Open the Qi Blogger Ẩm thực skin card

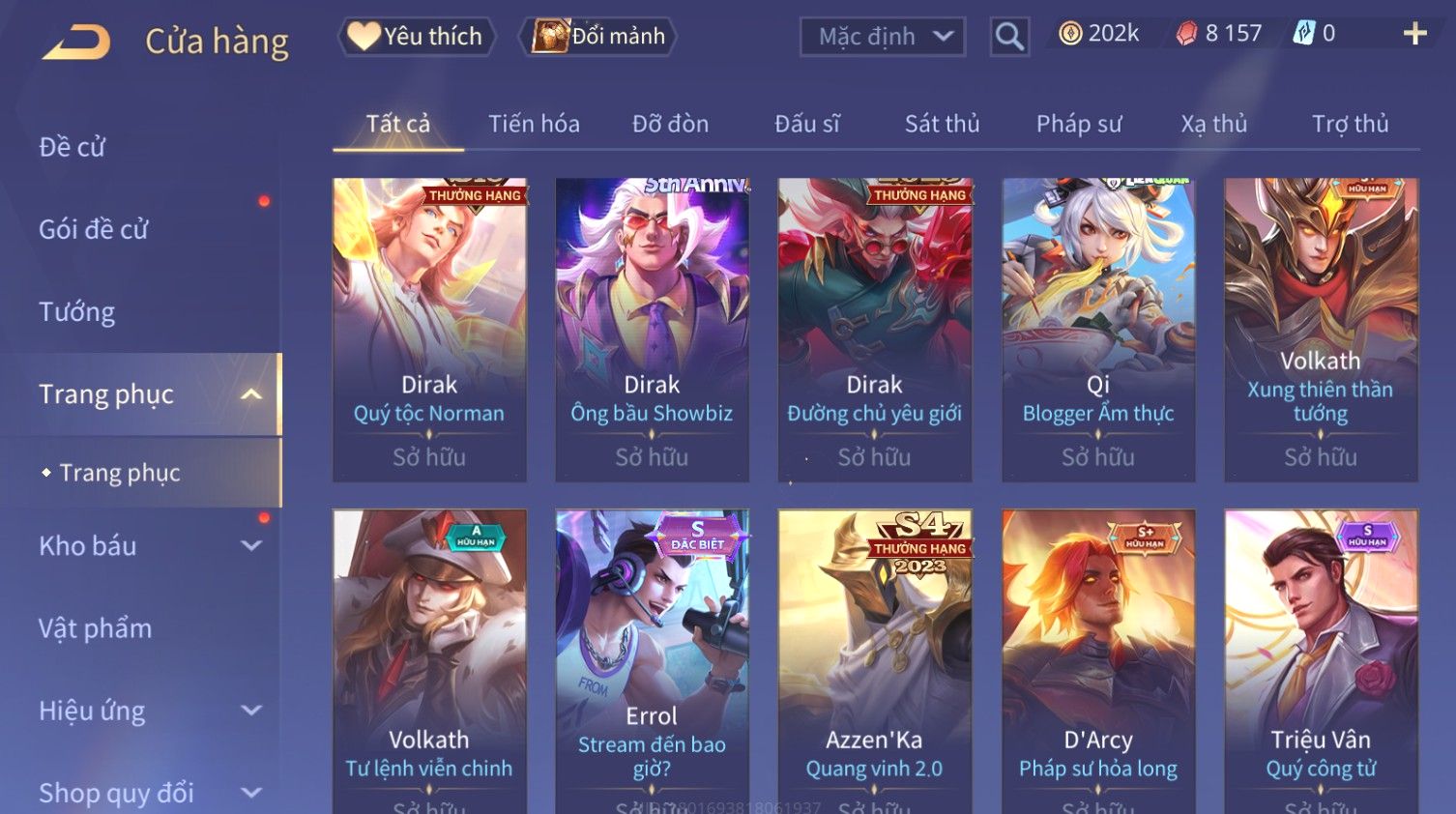coord(1098,330)
